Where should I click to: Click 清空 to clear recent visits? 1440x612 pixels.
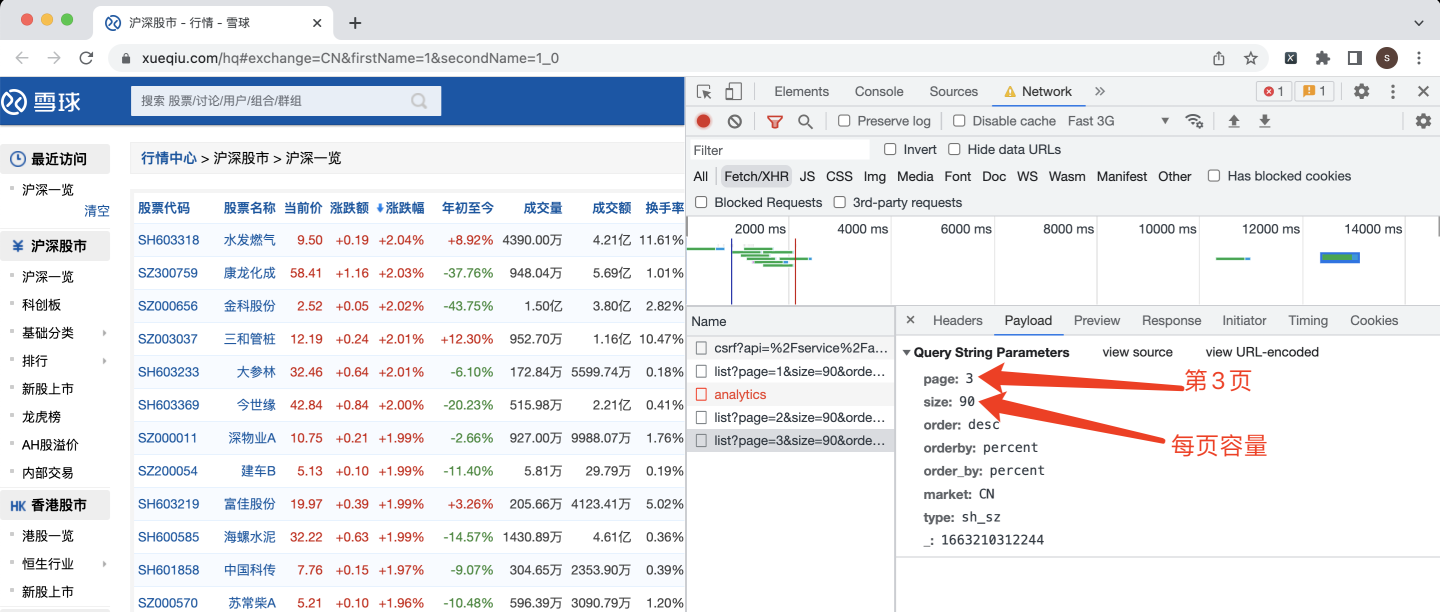pyautogui.click(x=97, y=211)
